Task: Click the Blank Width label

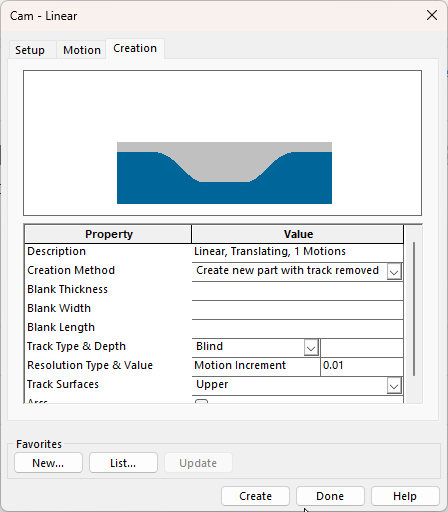Action: 59,308
